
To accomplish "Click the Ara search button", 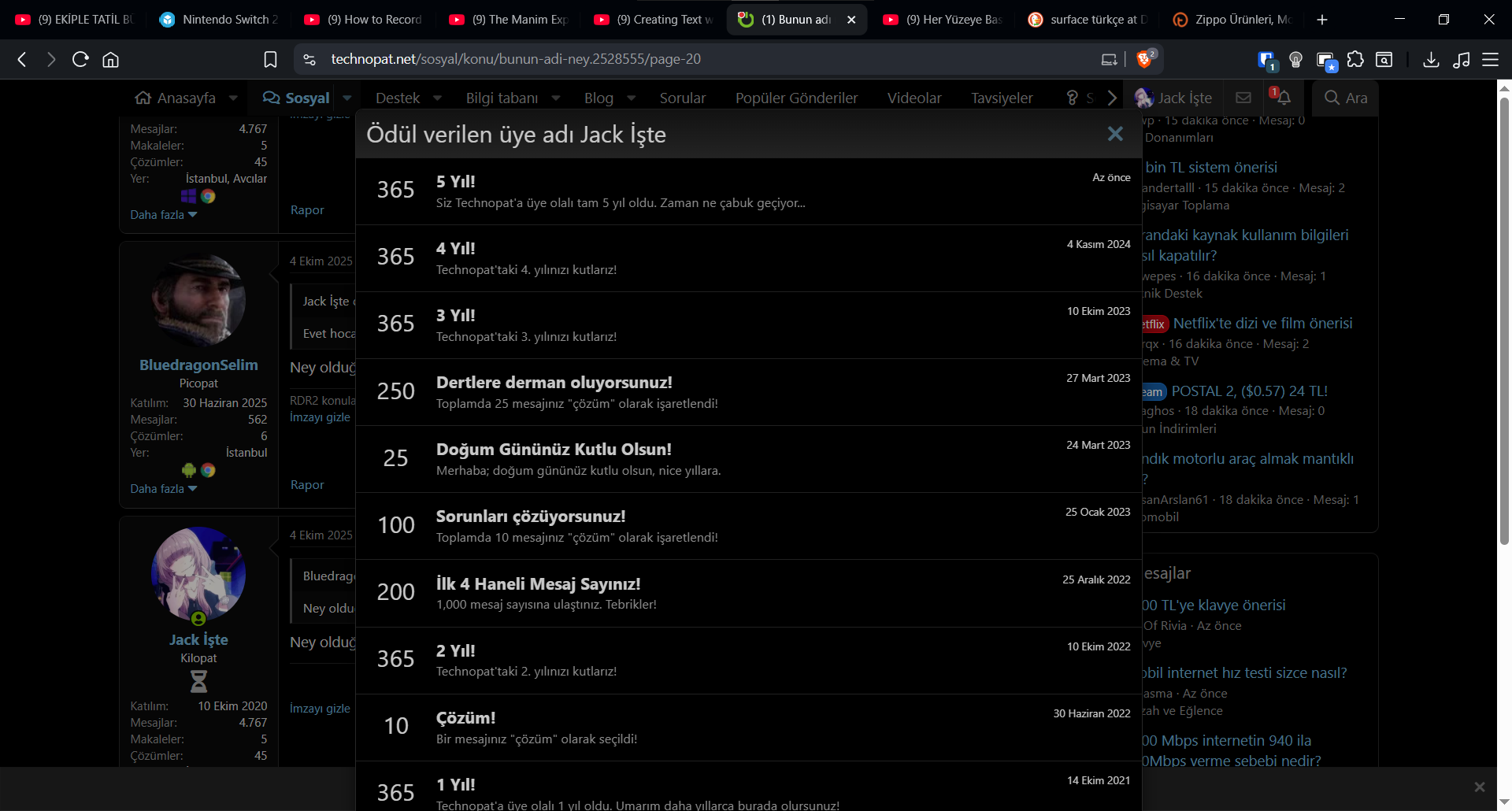I will (1346, 98).
